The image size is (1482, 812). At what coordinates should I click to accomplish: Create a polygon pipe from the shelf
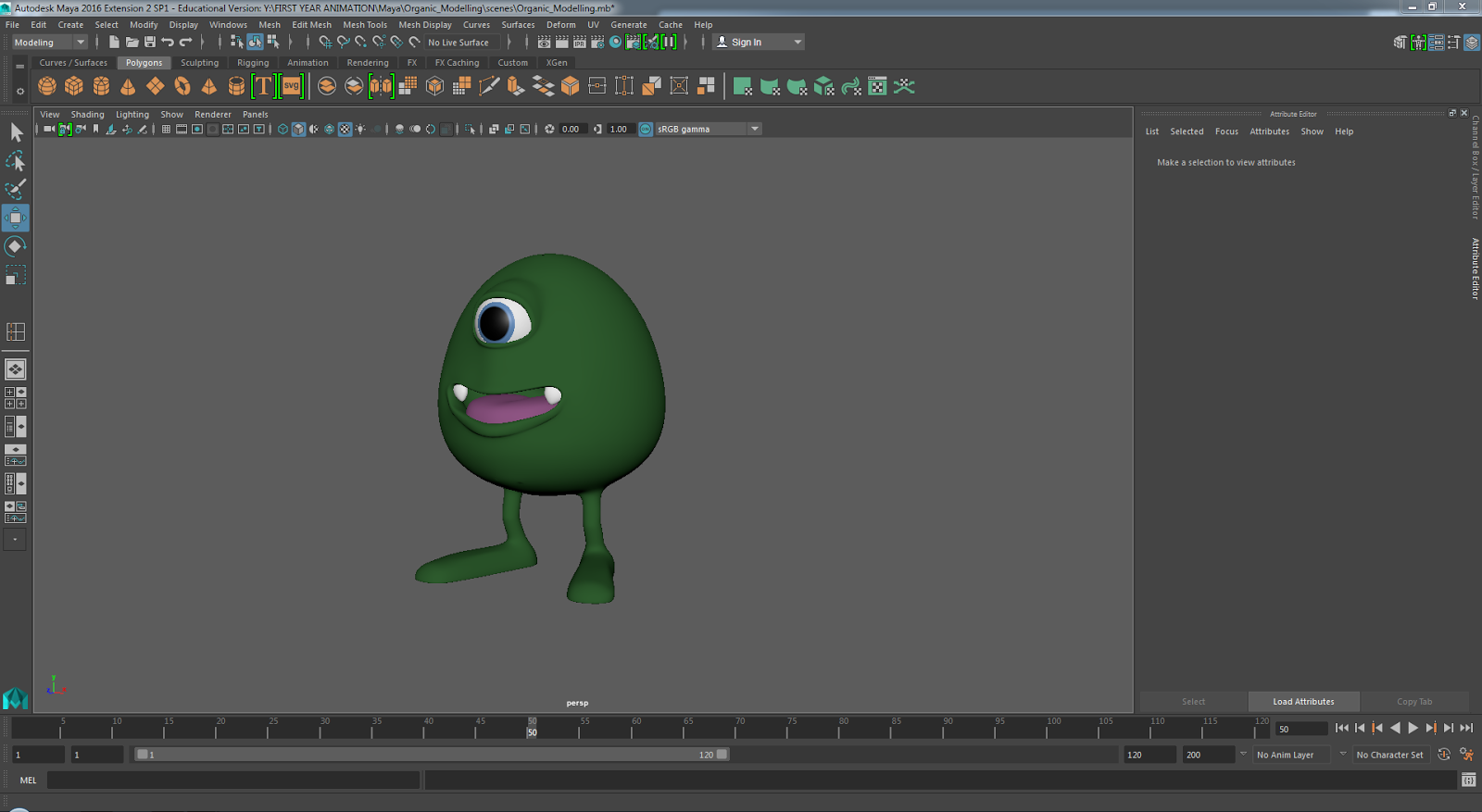(236, 86)
